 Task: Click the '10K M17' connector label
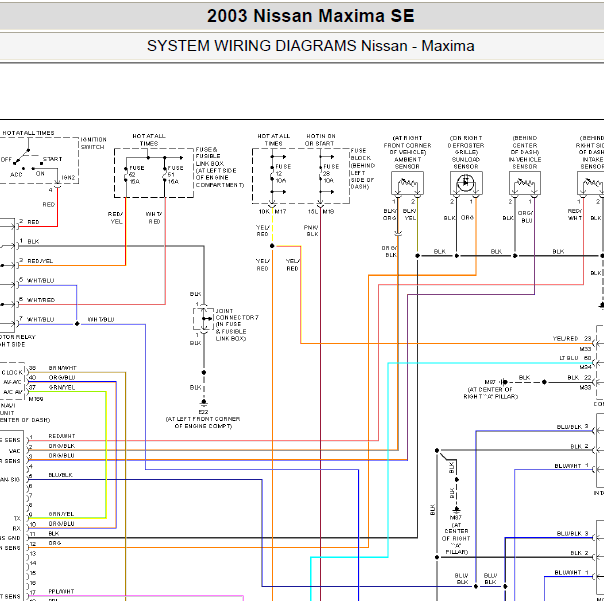click(x=272, y=212)
